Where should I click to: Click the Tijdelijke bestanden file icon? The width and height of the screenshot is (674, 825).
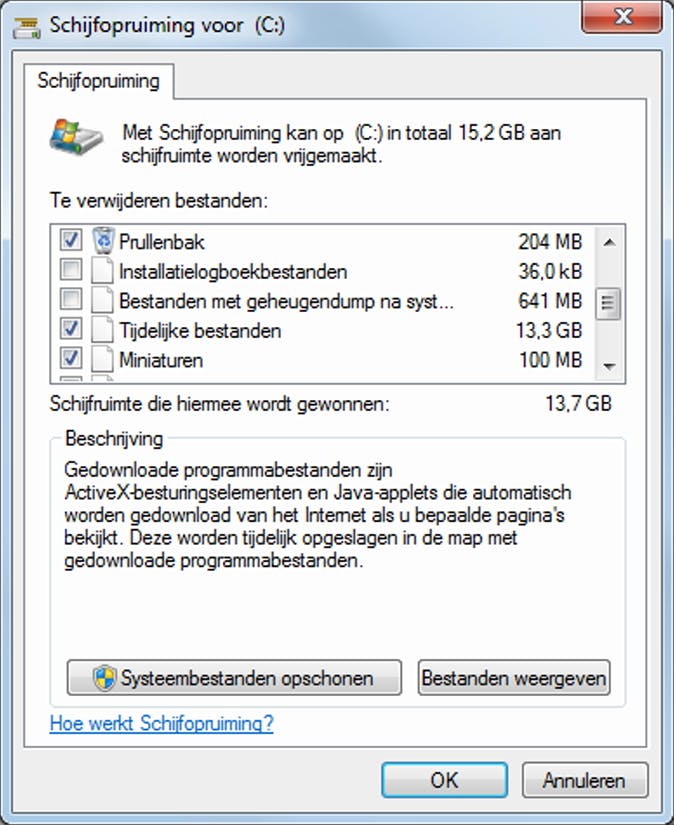point(104,330)
